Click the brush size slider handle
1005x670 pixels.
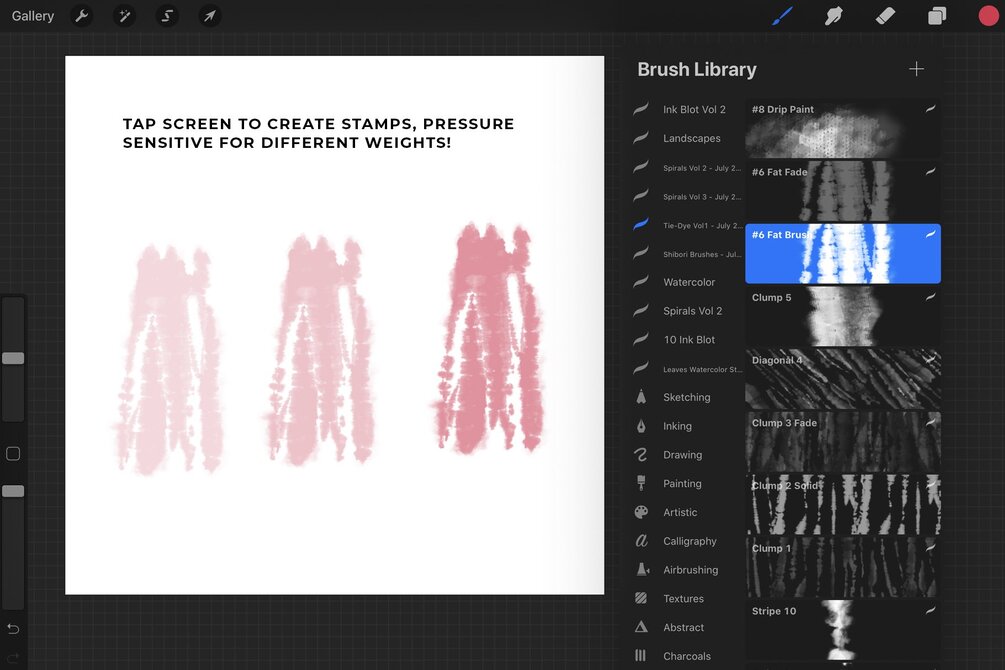coord(13,358)
